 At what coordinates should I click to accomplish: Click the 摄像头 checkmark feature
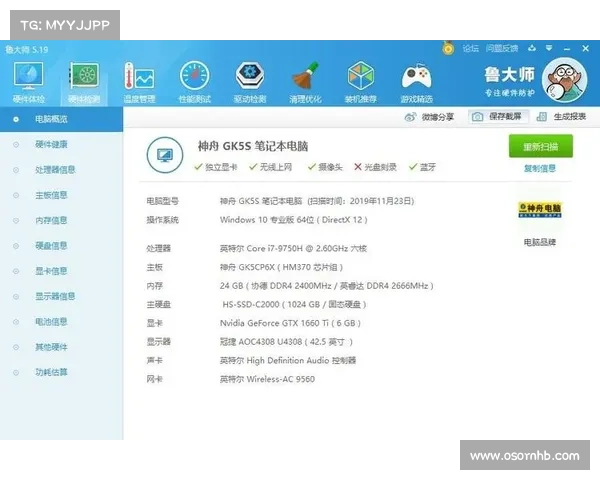click(x=325, y=167)
